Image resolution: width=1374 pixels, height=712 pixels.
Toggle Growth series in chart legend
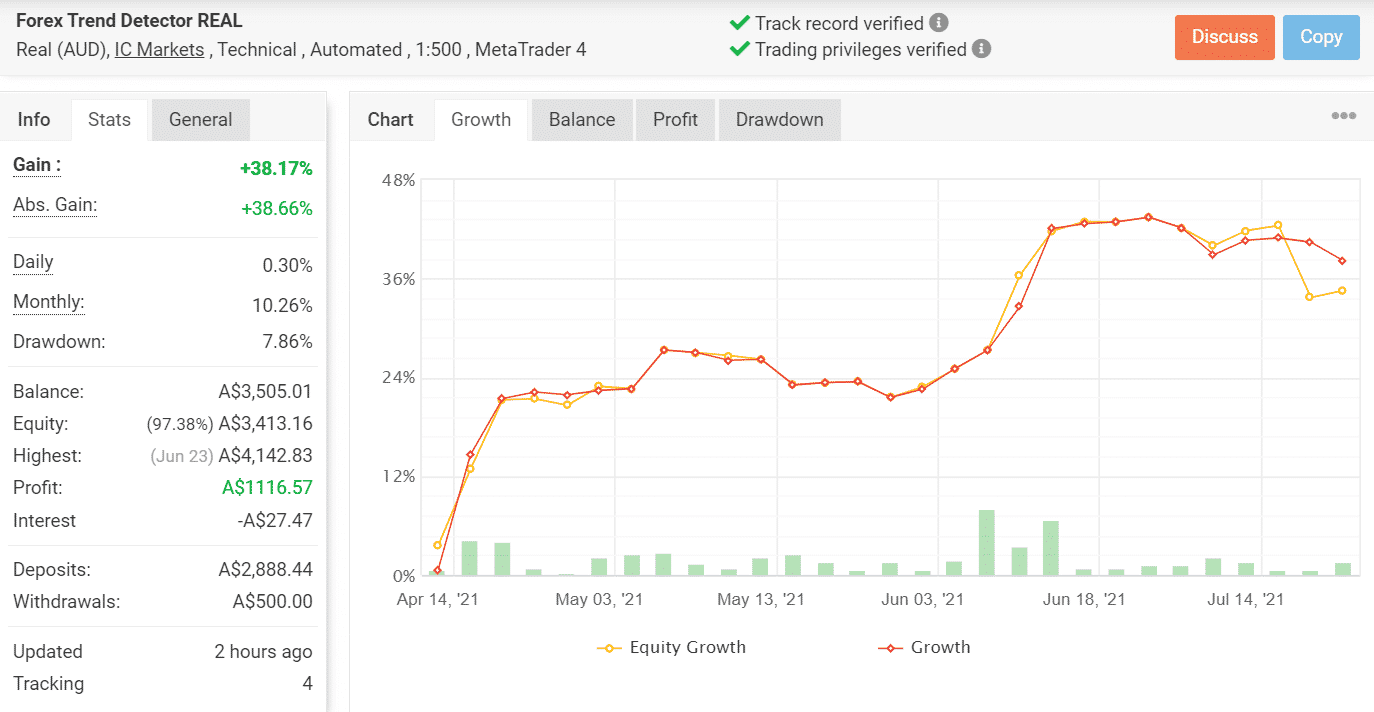pyautogui.click(x=924, y=647)
